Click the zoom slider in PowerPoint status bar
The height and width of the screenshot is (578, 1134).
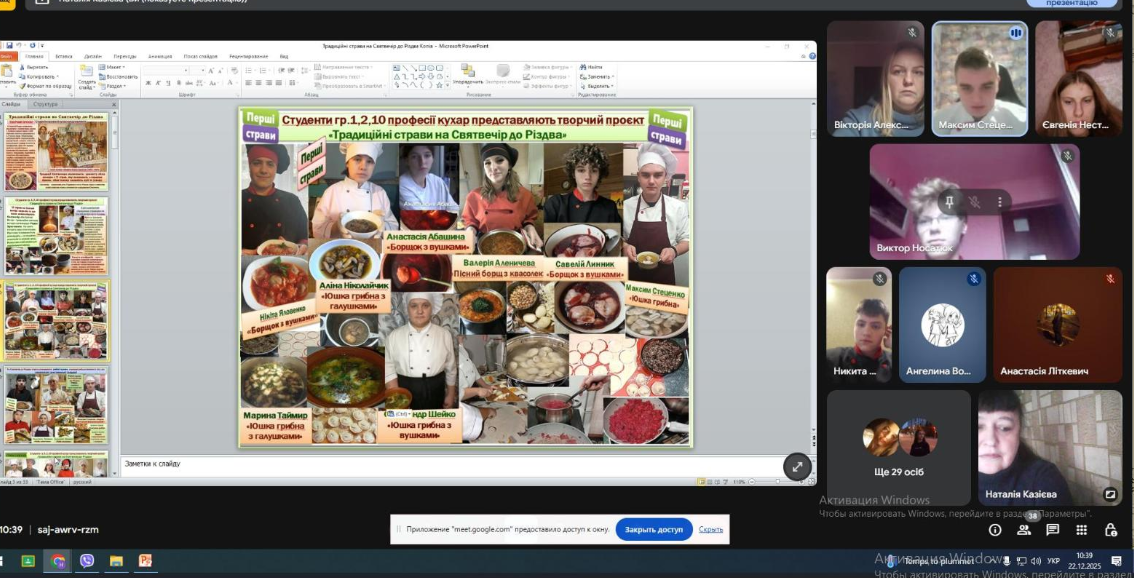777,481
